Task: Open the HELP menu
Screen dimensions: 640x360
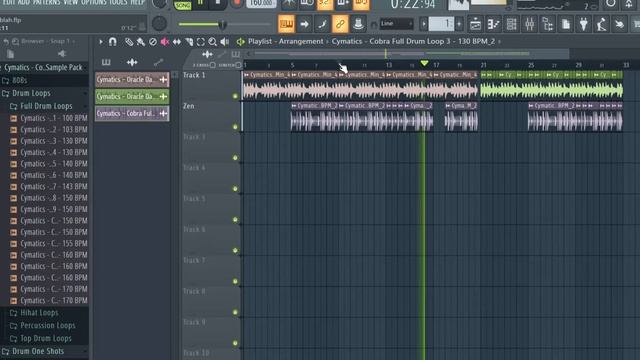Action: coord(137,2)
